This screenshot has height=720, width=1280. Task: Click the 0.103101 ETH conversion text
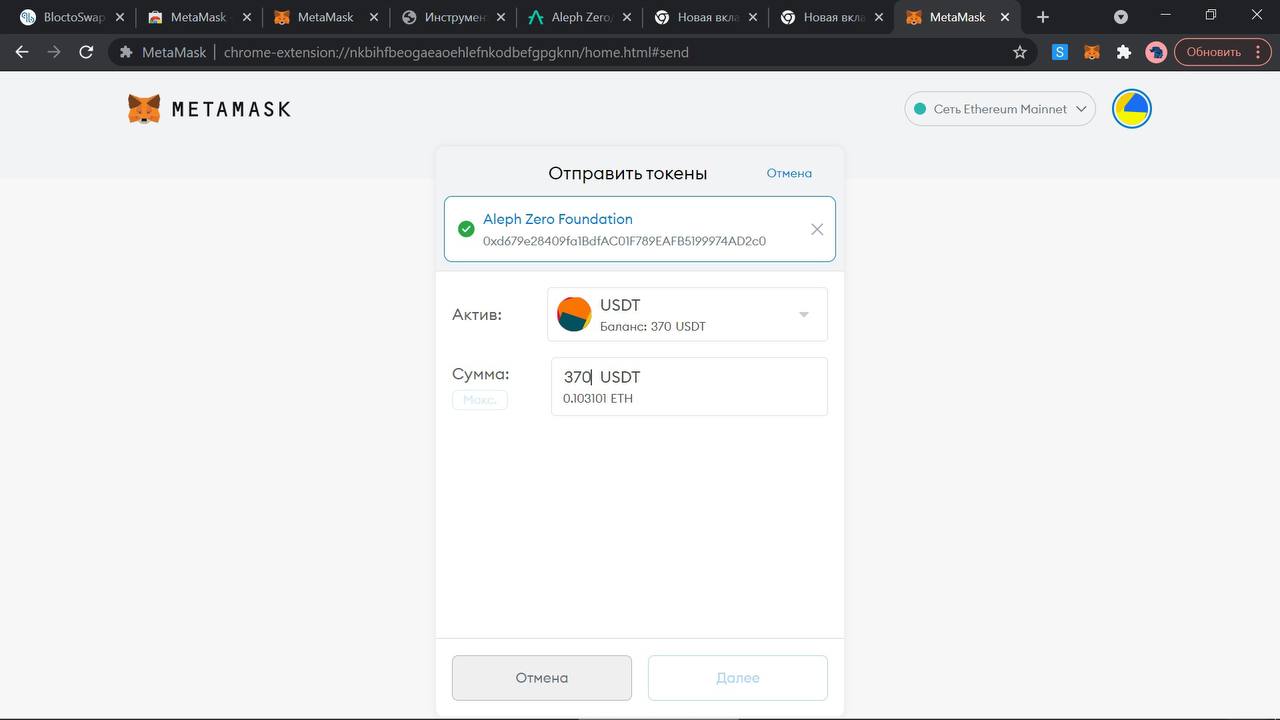[x=598, y=398]
